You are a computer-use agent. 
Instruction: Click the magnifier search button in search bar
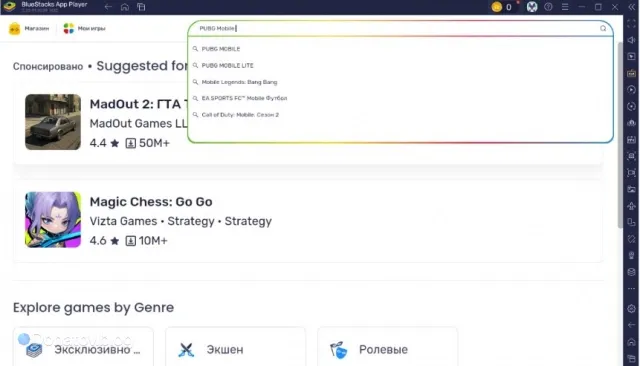pyautogui.click(x=603, y=28)
